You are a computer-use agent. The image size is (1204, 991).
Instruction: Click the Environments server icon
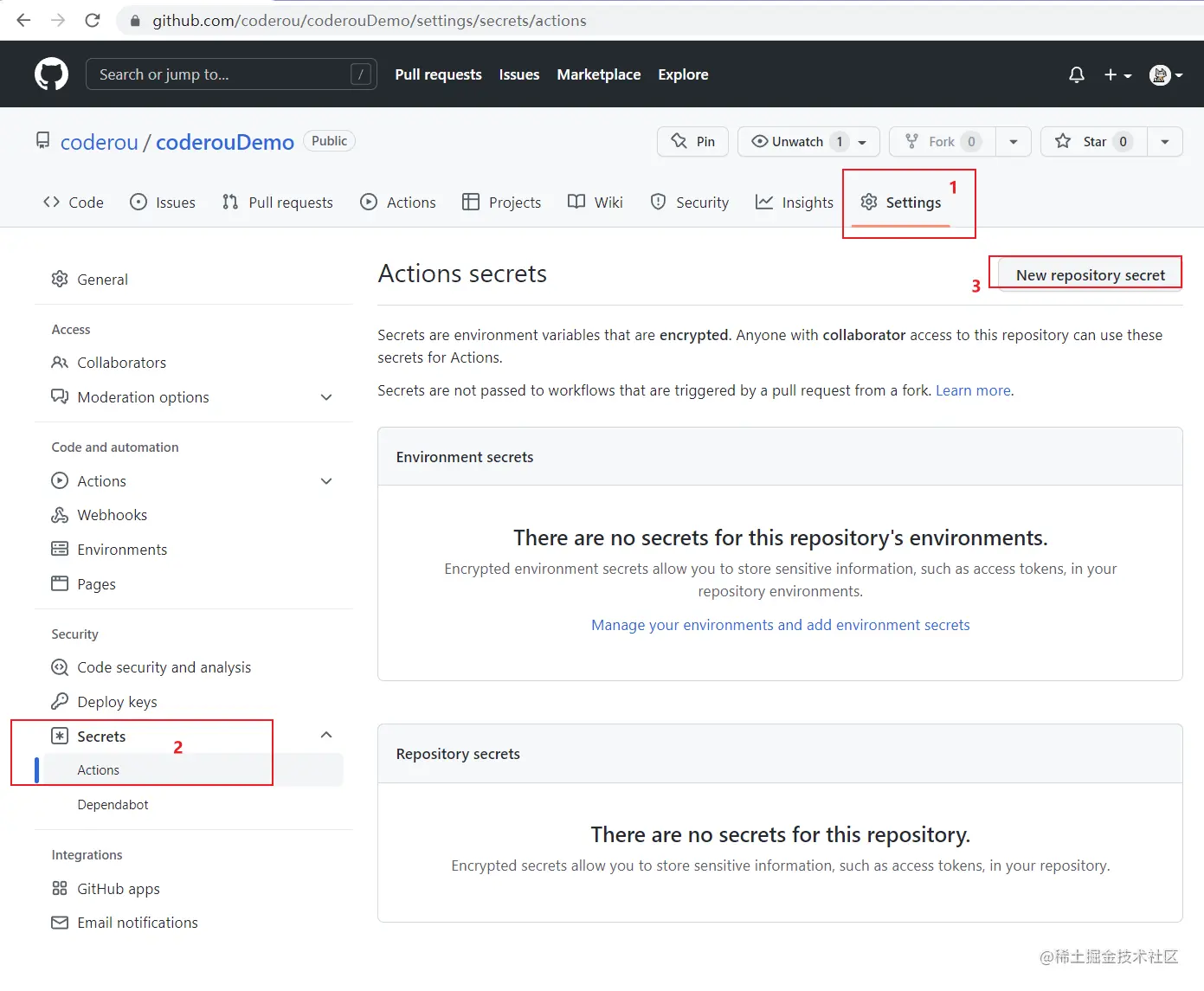(x=60, y=549)
